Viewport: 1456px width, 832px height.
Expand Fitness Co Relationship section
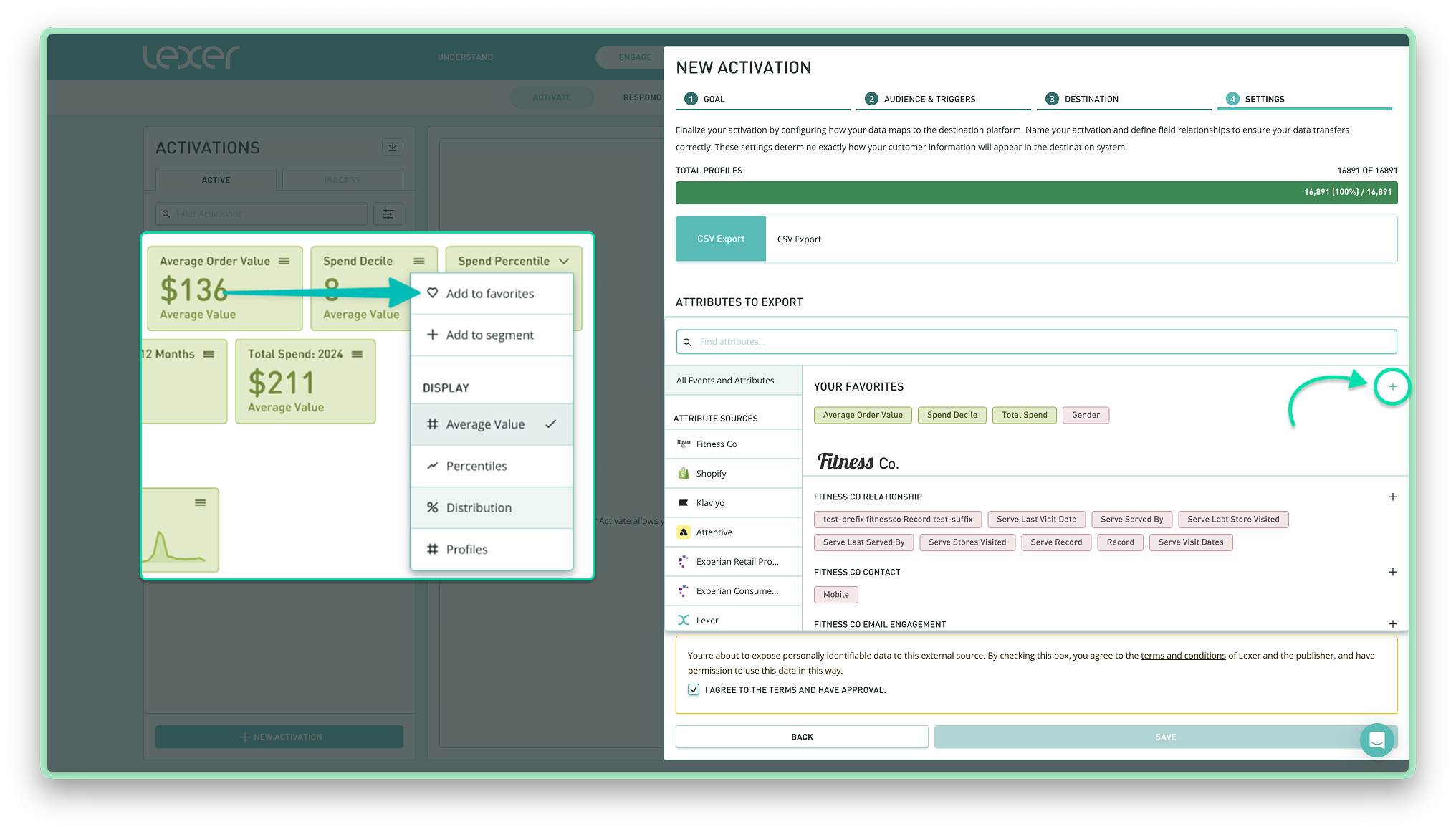[1392, 497]
